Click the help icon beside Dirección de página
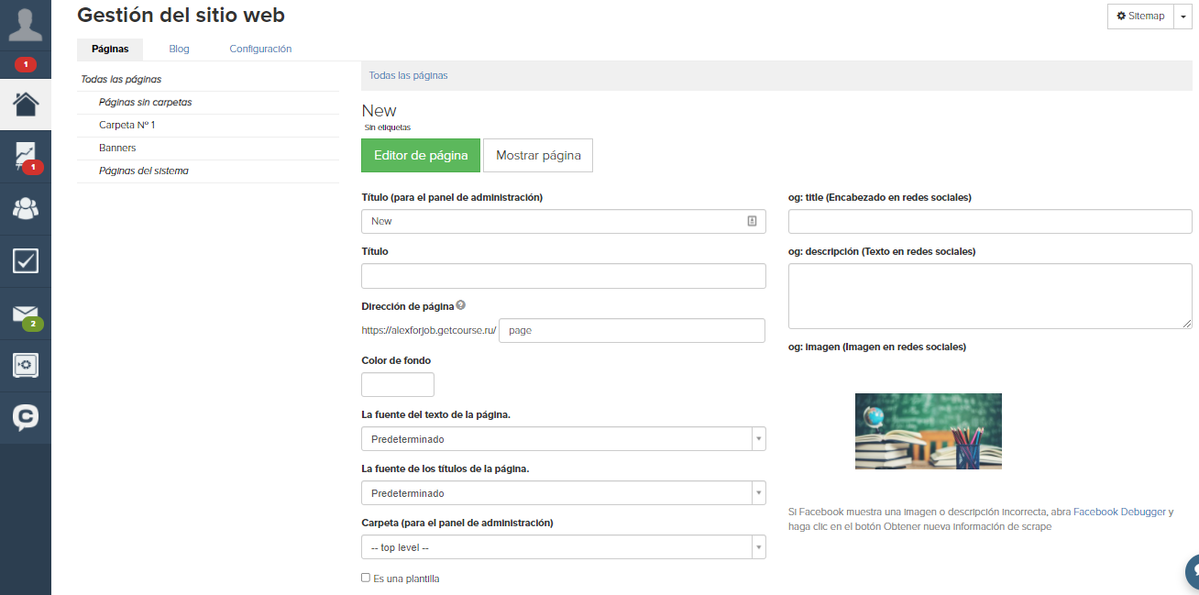 [460, 305]
